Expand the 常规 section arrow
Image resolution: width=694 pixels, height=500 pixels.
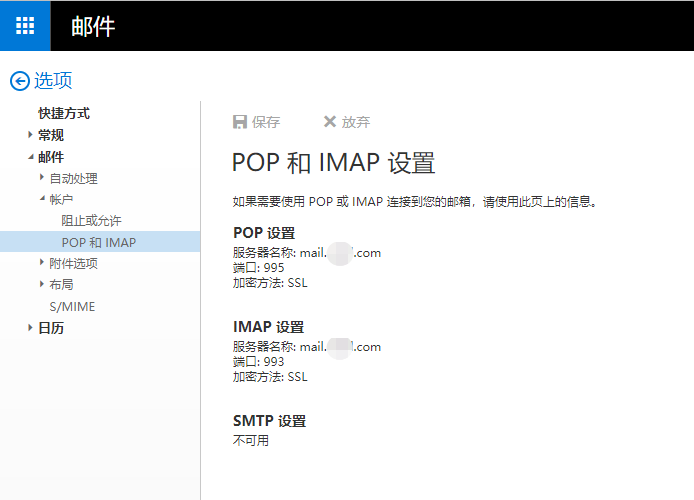click(30, 135)
